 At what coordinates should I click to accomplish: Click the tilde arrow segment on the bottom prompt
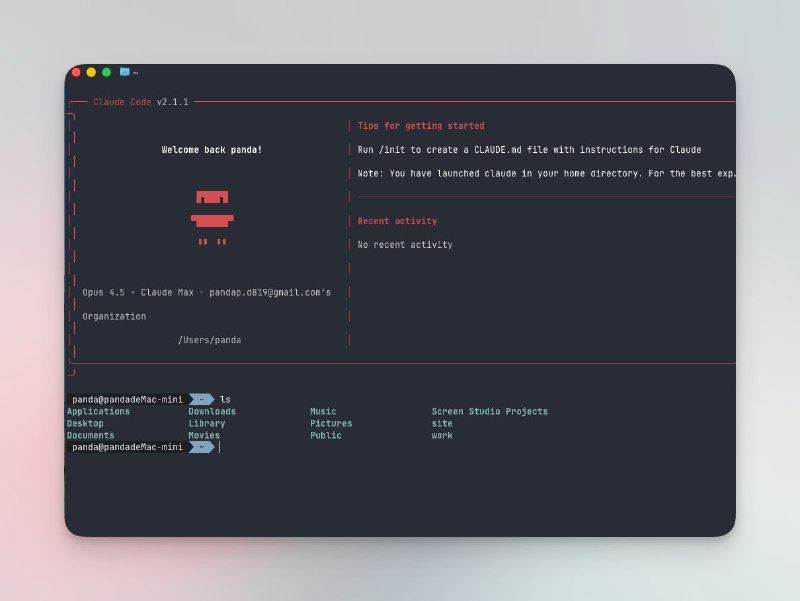pos(201,447)
